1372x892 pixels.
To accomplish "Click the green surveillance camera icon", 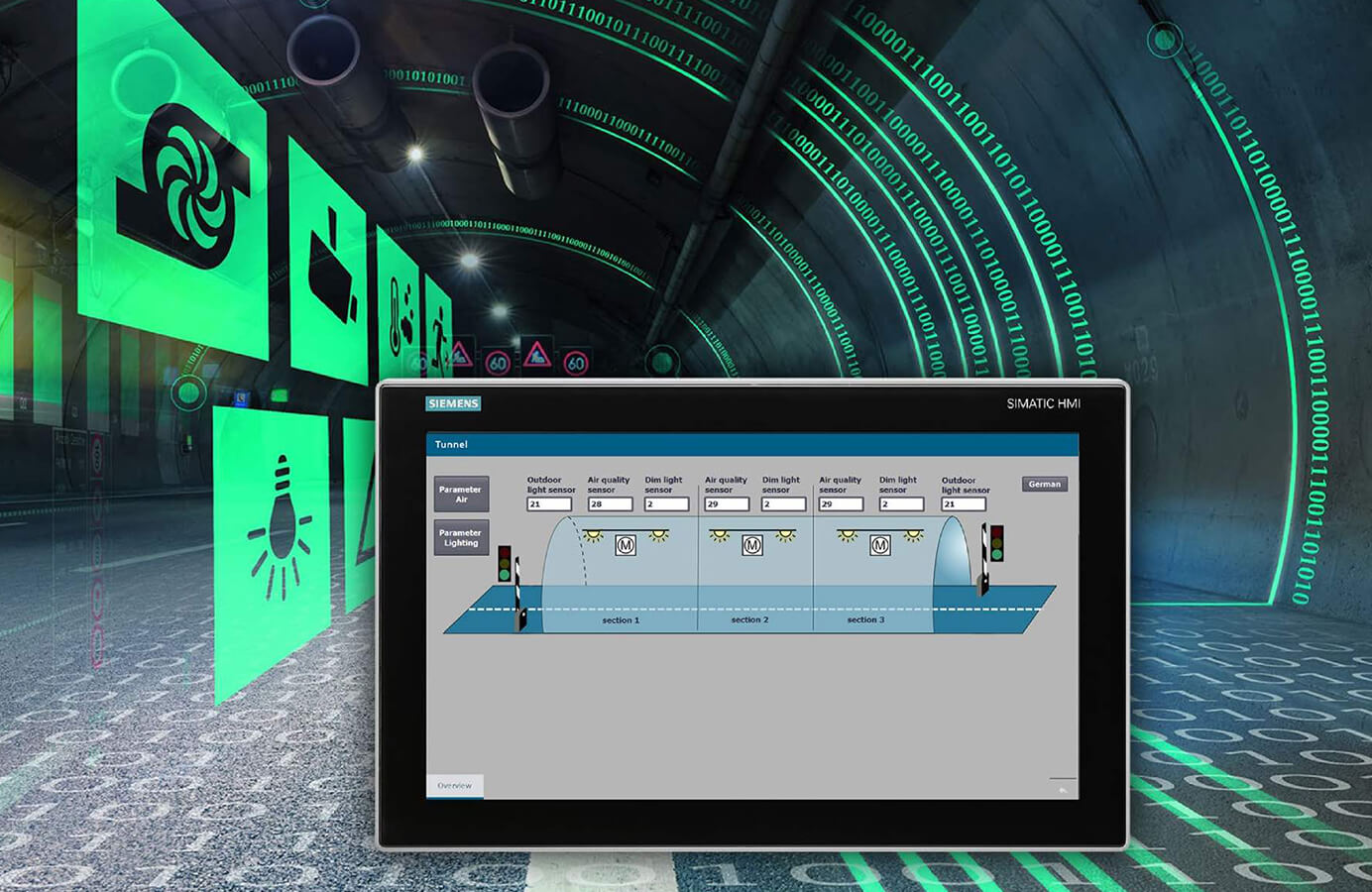I will tap(332, 268).
